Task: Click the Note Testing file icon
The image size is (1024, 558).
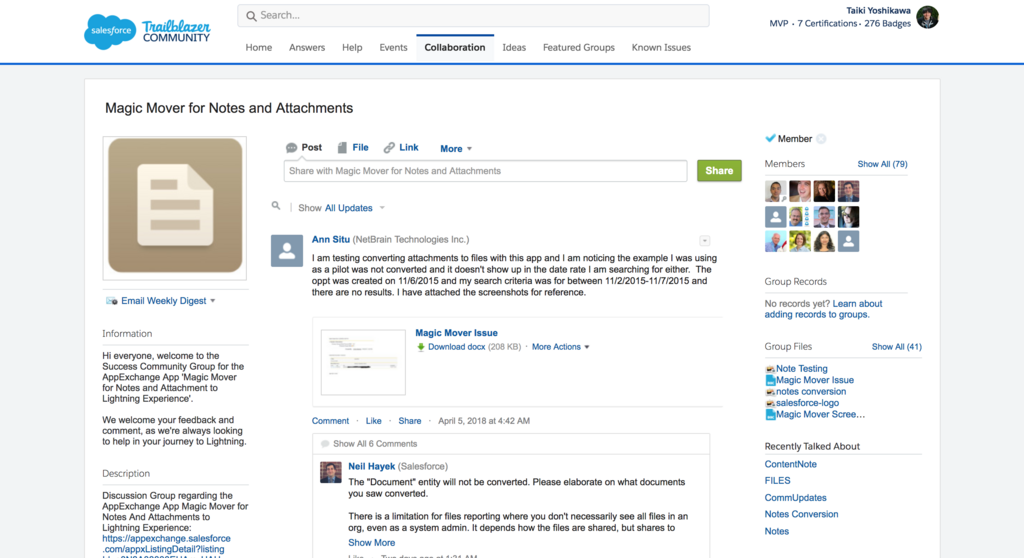Action: 770,369
